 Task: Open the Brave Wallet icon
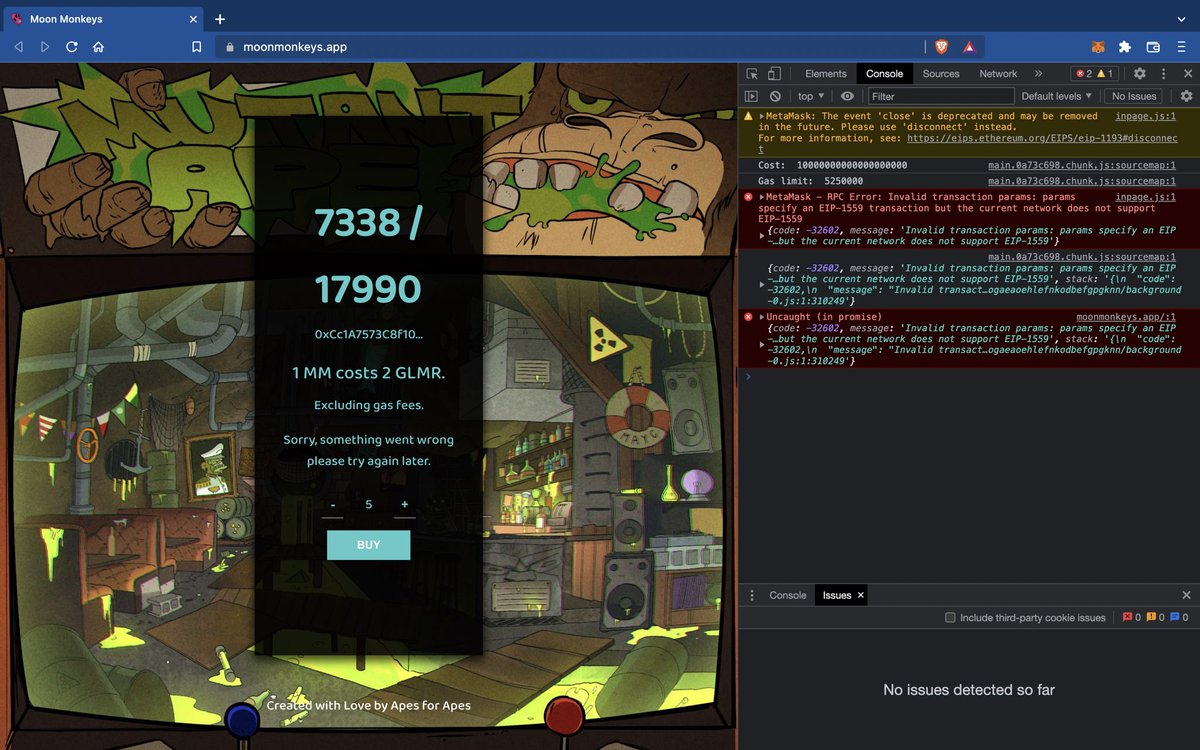pos(1153,47)
